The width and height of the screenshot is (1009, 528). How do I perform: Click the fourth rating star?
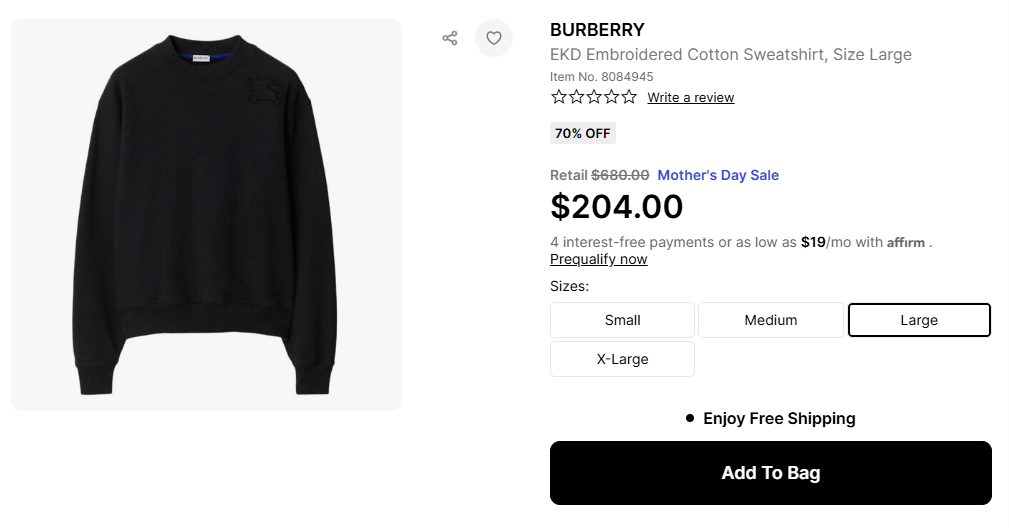[611, 97]
